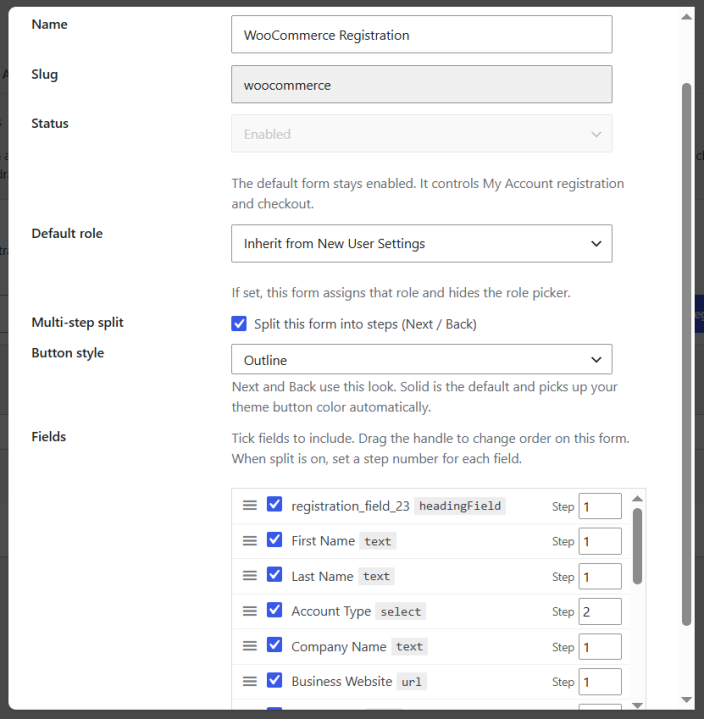Click the drag handle for Account Type
This screenshot has height=719, width=704.
click(249, 611)
